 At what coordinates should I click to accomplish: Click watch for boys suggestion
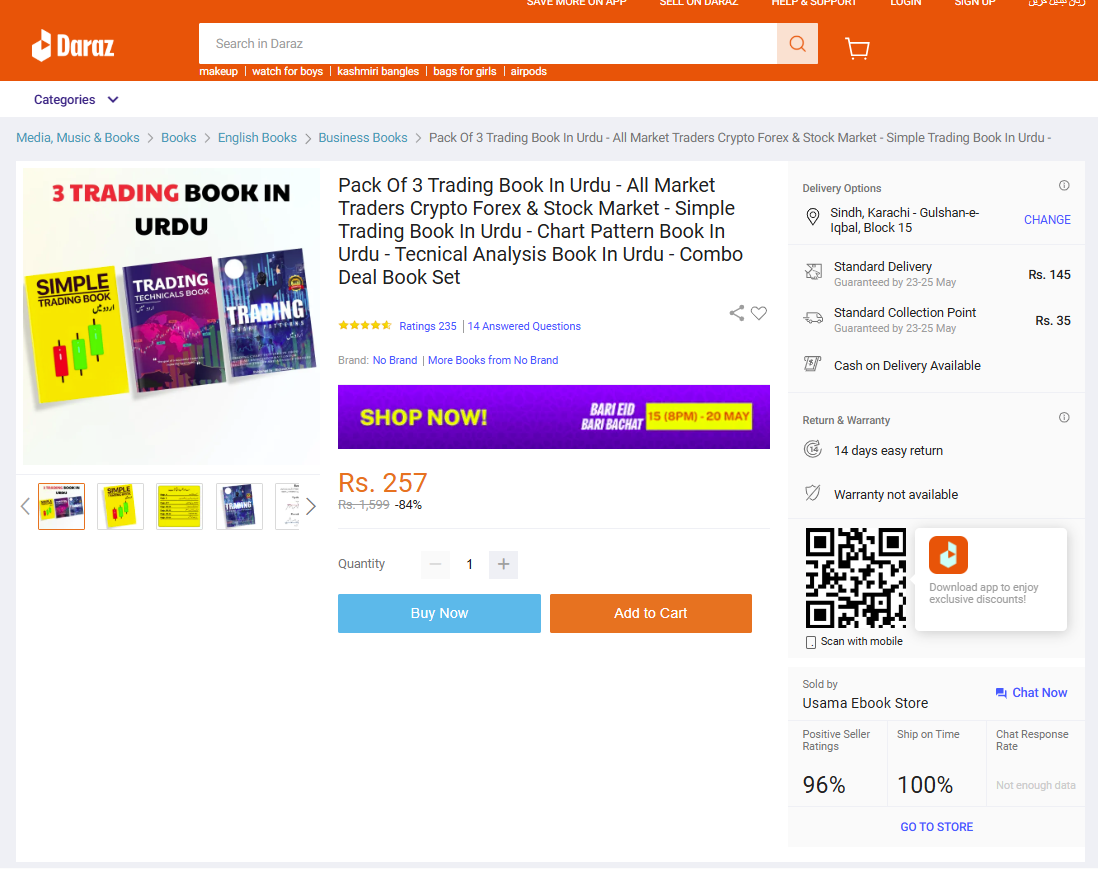[x=287, y=71]
